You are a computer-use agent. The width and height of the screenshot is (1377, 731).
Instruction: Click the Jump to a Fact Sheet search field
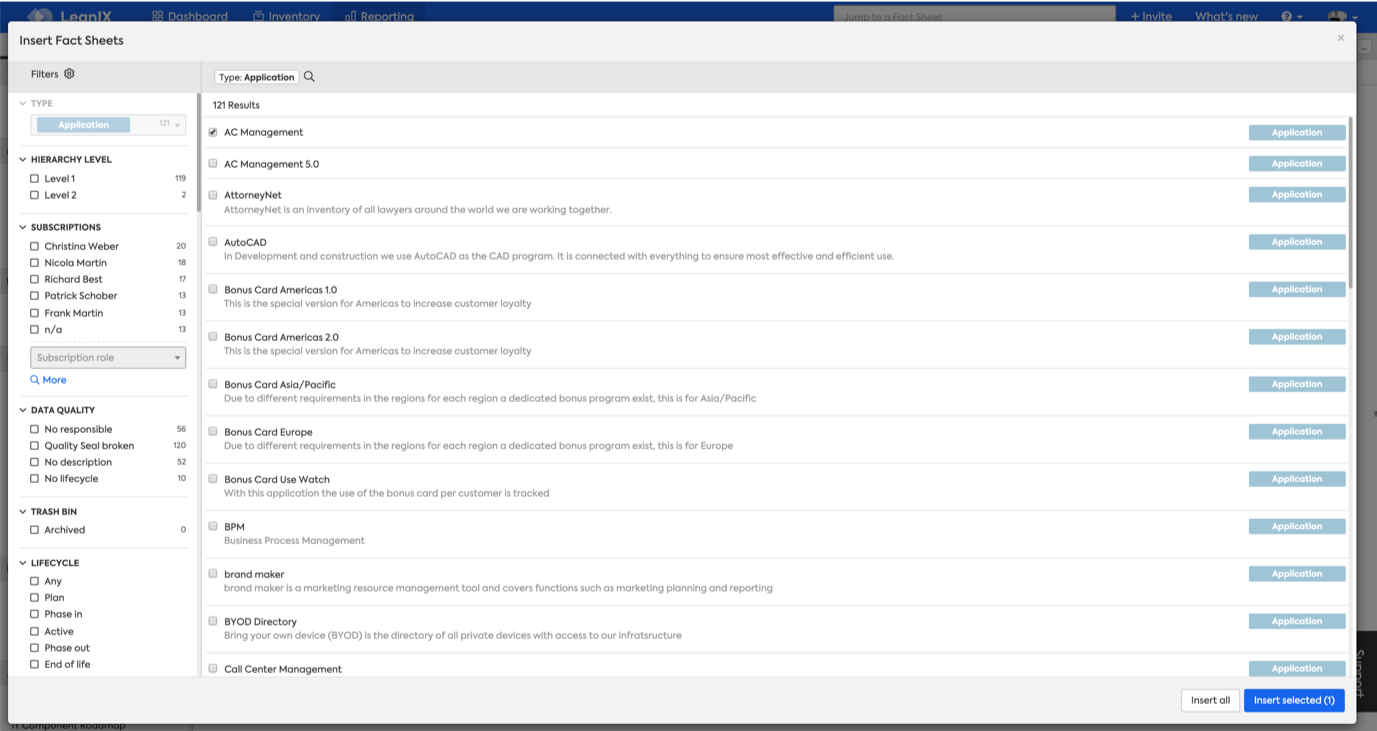tap(974, 16)
